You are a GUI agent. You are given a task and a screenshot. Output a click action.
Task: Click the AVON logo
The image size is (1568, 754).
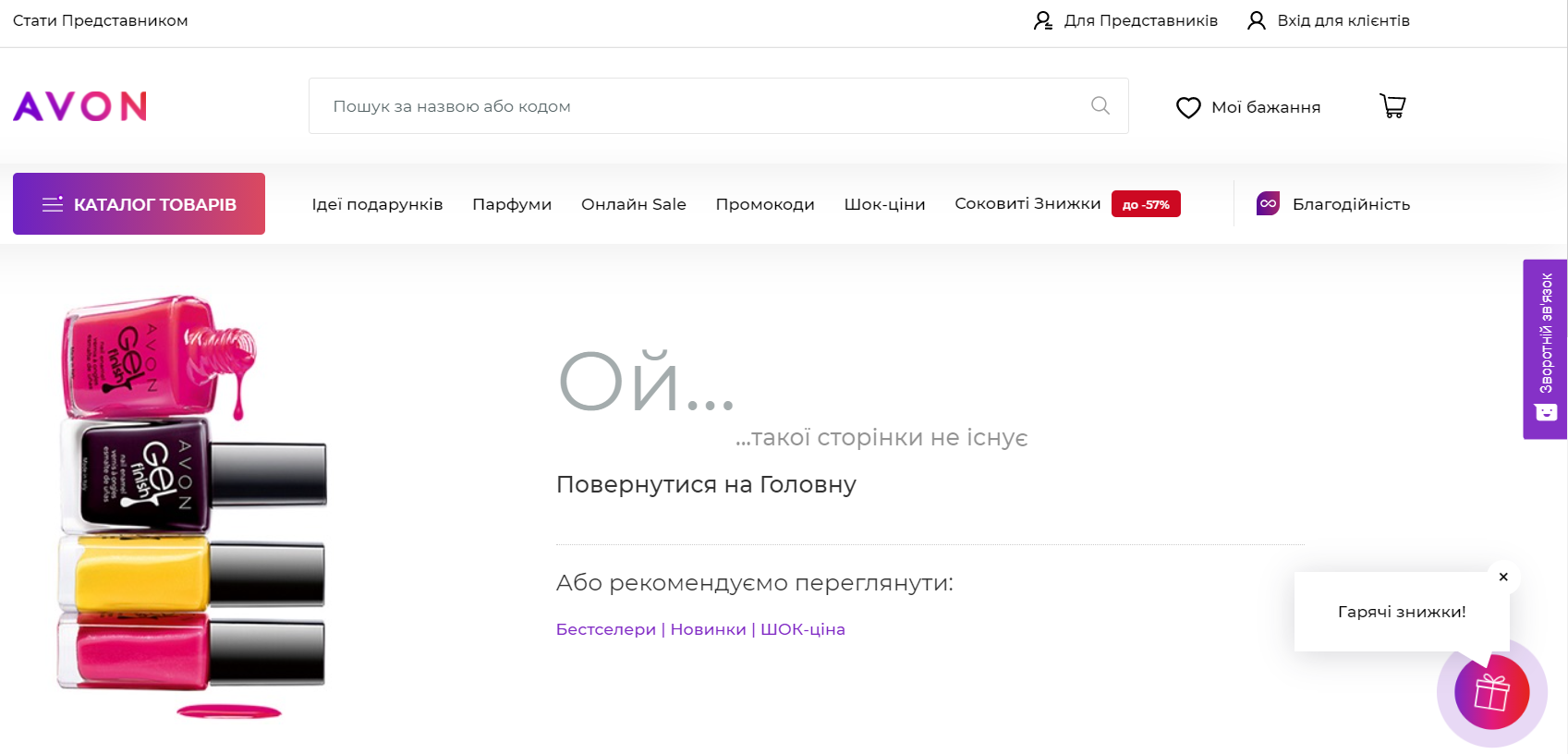point(80,106)
